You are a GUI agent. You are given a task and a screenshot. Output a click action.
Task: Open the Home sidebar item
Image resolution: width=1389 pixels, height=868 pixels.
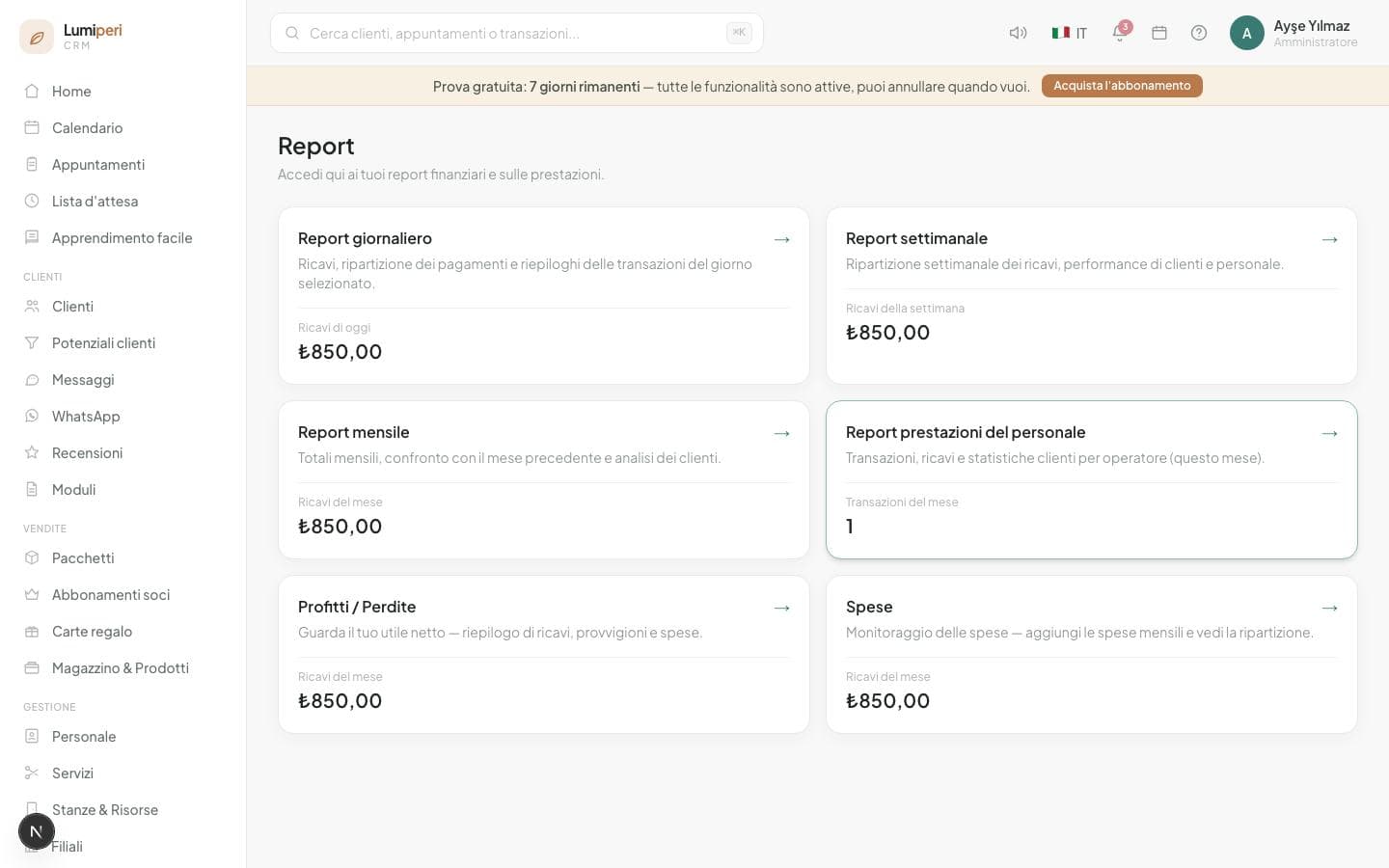(123, 91)
